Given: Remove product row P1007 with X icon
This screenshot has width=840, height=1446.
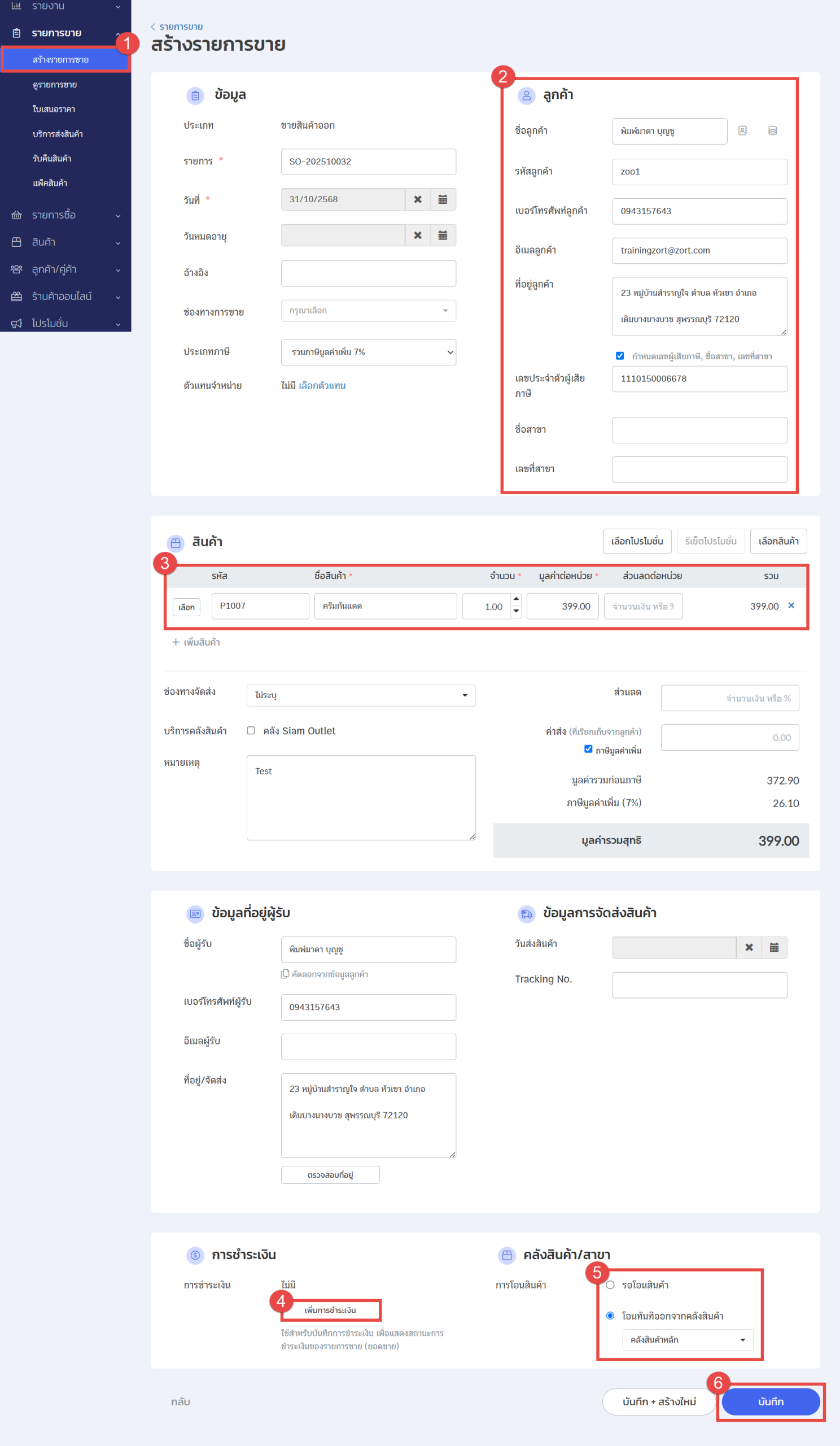Looking at the screenshot, I should click(x=791, y=606).
